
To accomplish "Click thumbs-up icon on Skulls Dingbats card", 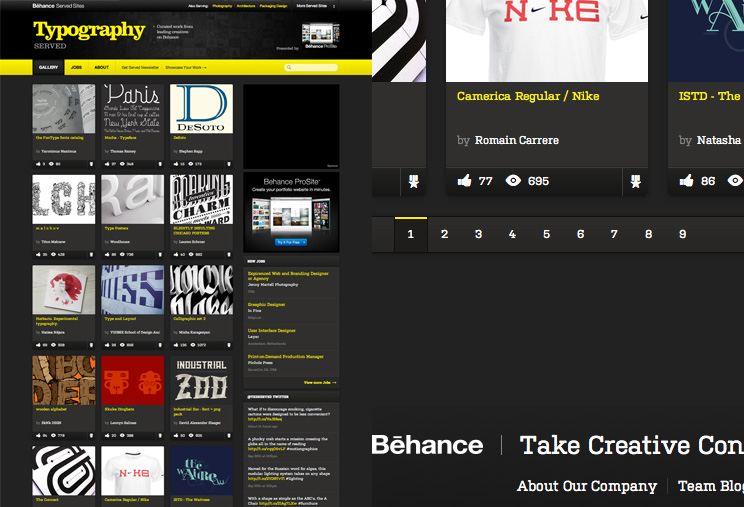I will coord(107,435).
